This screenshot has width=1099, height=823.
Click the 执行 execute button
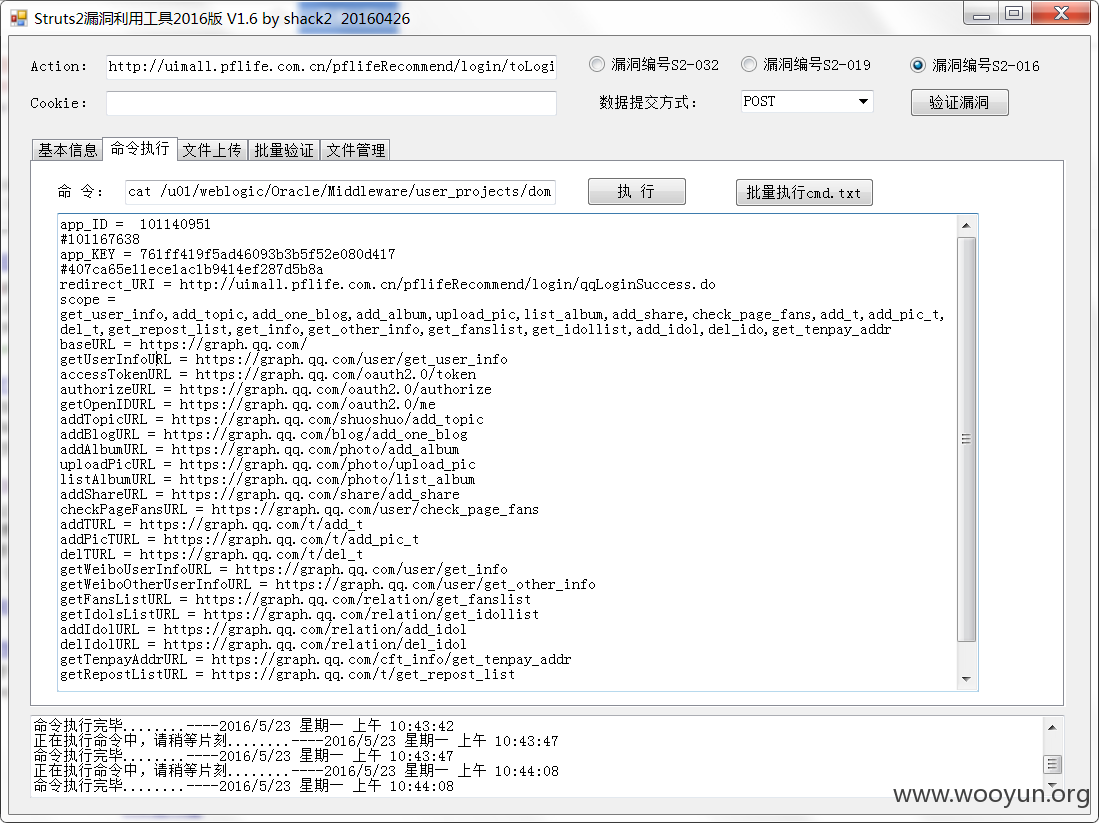tap(636, 191)
